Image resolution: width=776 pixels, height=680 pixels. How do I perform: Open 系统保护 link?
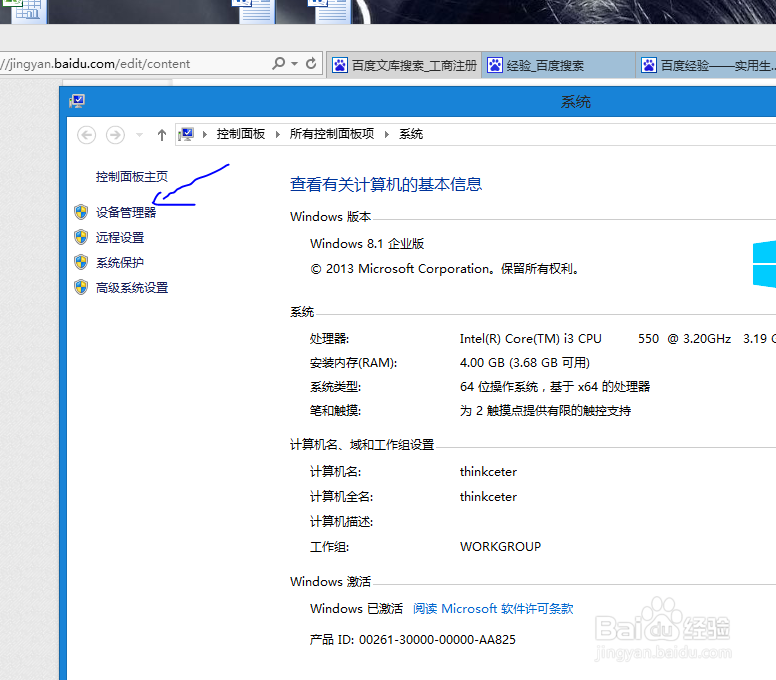pos(120,262)
